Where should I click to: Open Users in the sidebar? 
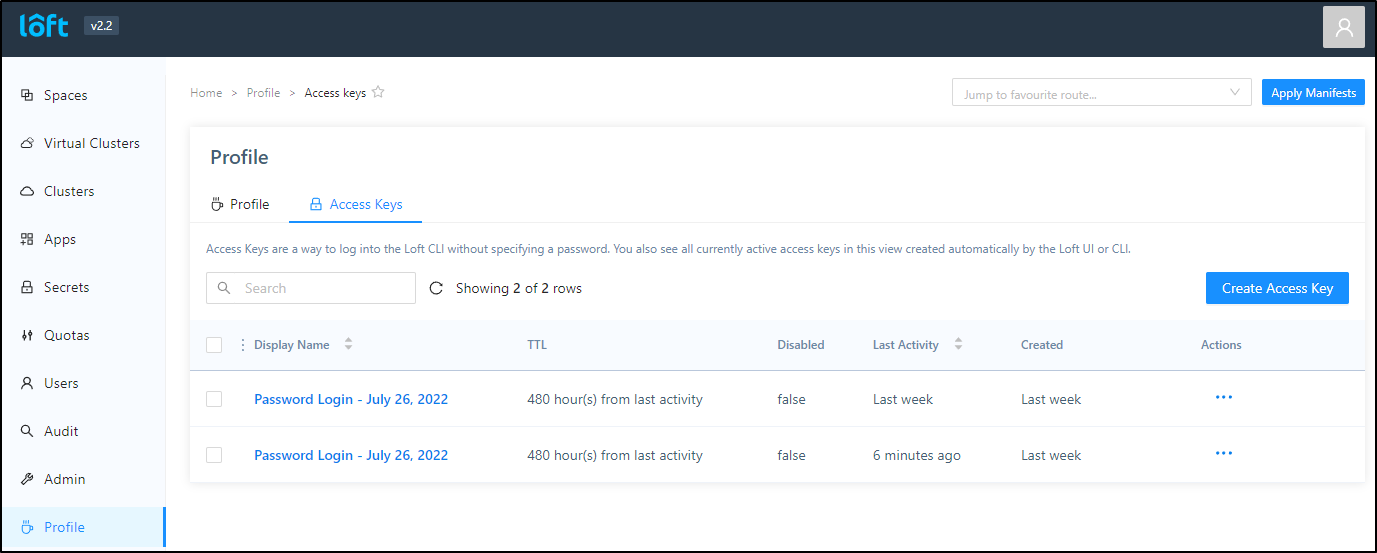(x=83, y=383)
